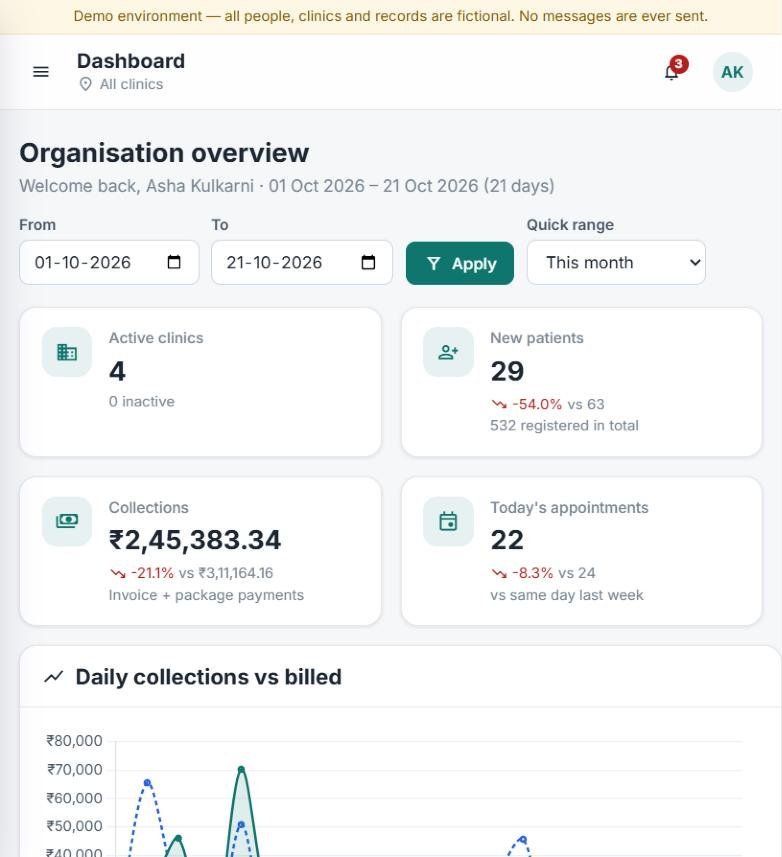The image size is (782, 857).
Task: Click the blue billed data point near ₹65,000
Action: (x=147, y=783)
